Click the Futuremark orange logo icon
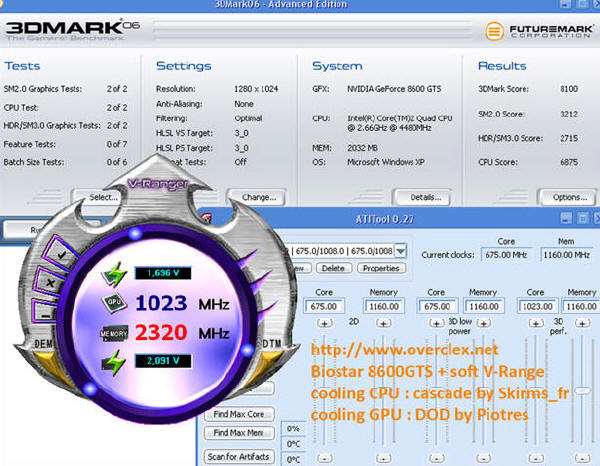Viewport: 600px width, 466px height. click(x=494, y=31)
